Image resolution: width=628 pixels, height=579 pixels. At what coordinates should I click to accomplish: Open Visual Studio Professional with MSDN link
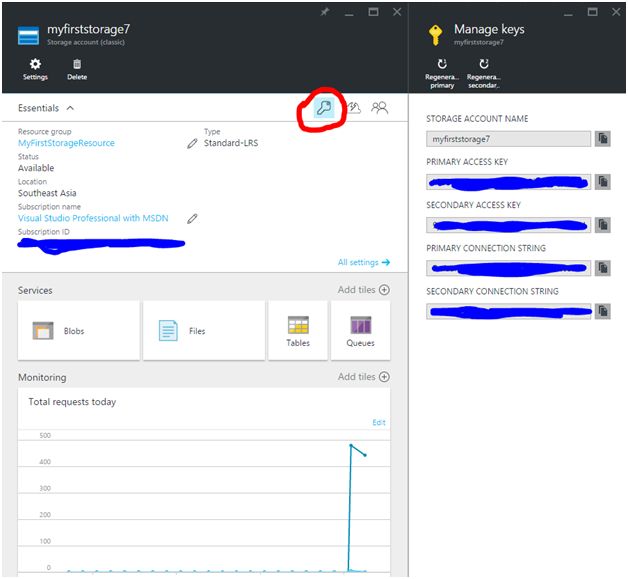93,218
